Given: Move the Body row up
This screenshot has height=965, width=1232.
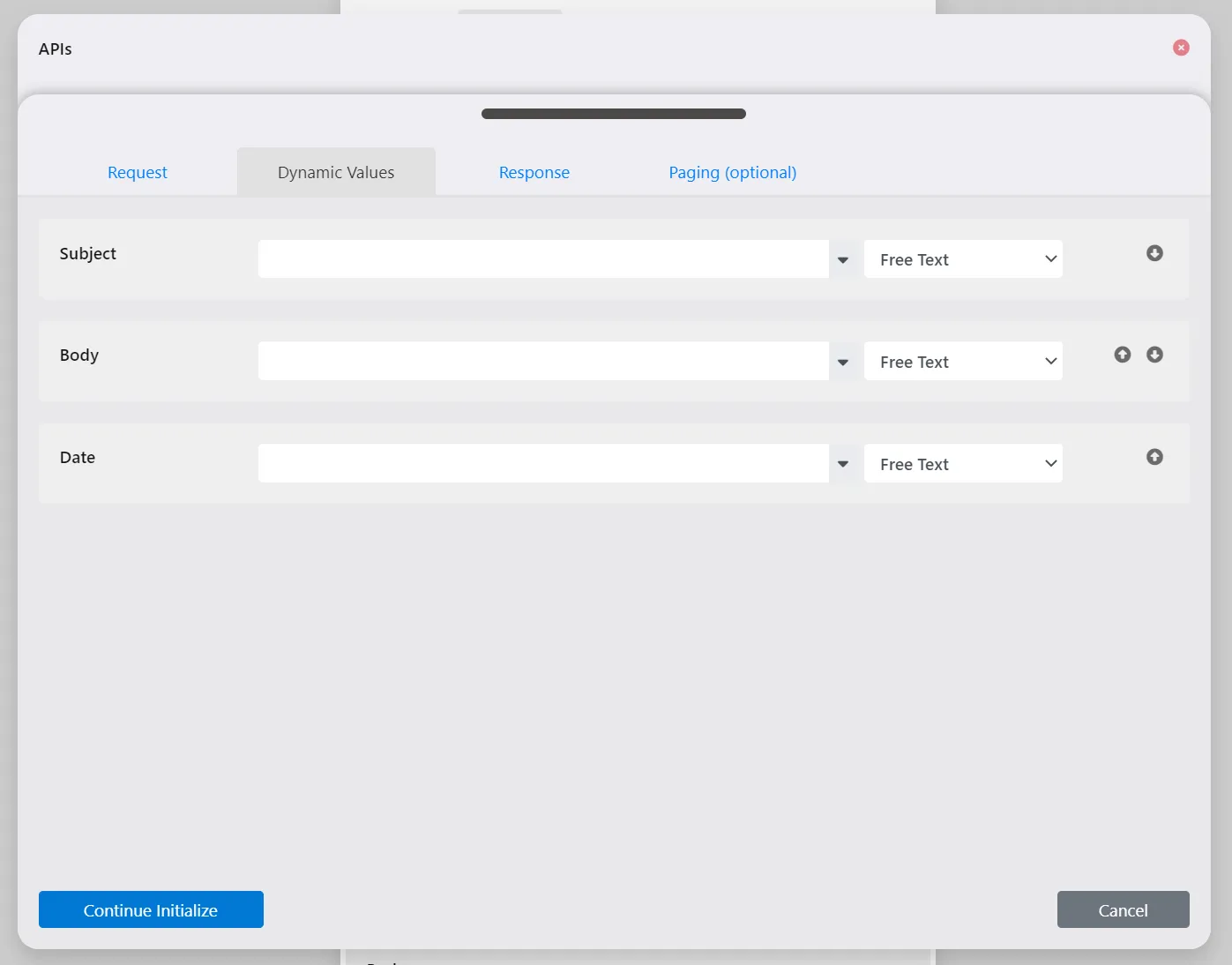Looking at the screenshot, I should click(x=1122, y=355).
